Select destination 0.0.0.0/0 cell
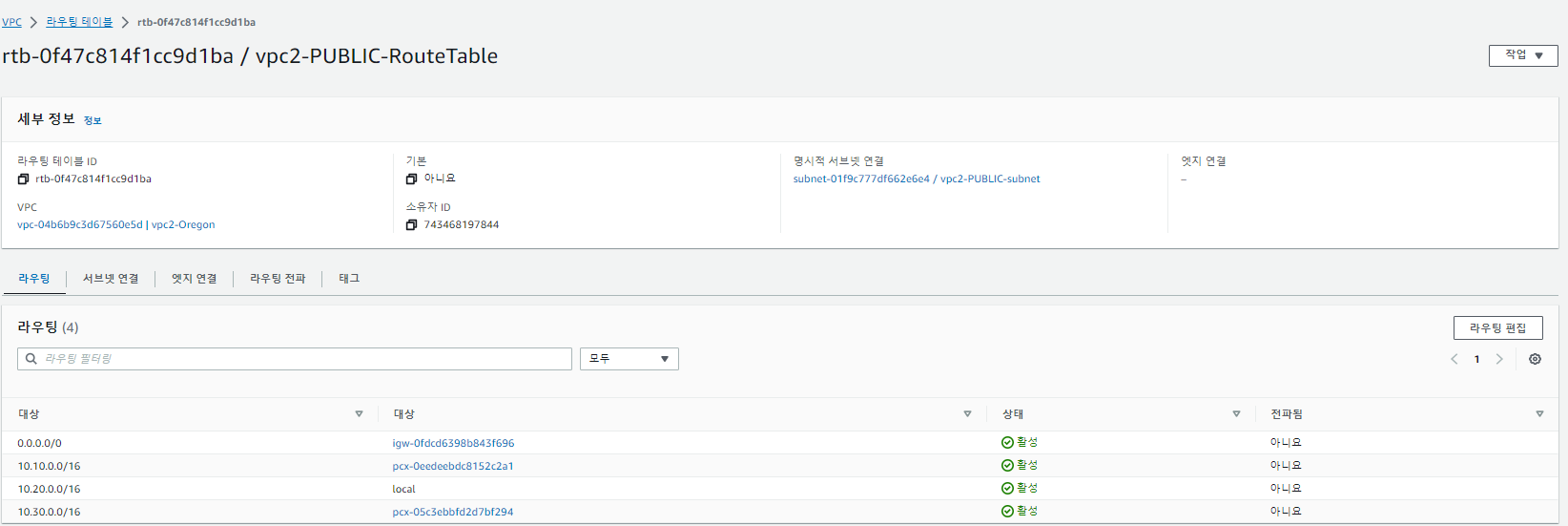 tap(39, 444)
